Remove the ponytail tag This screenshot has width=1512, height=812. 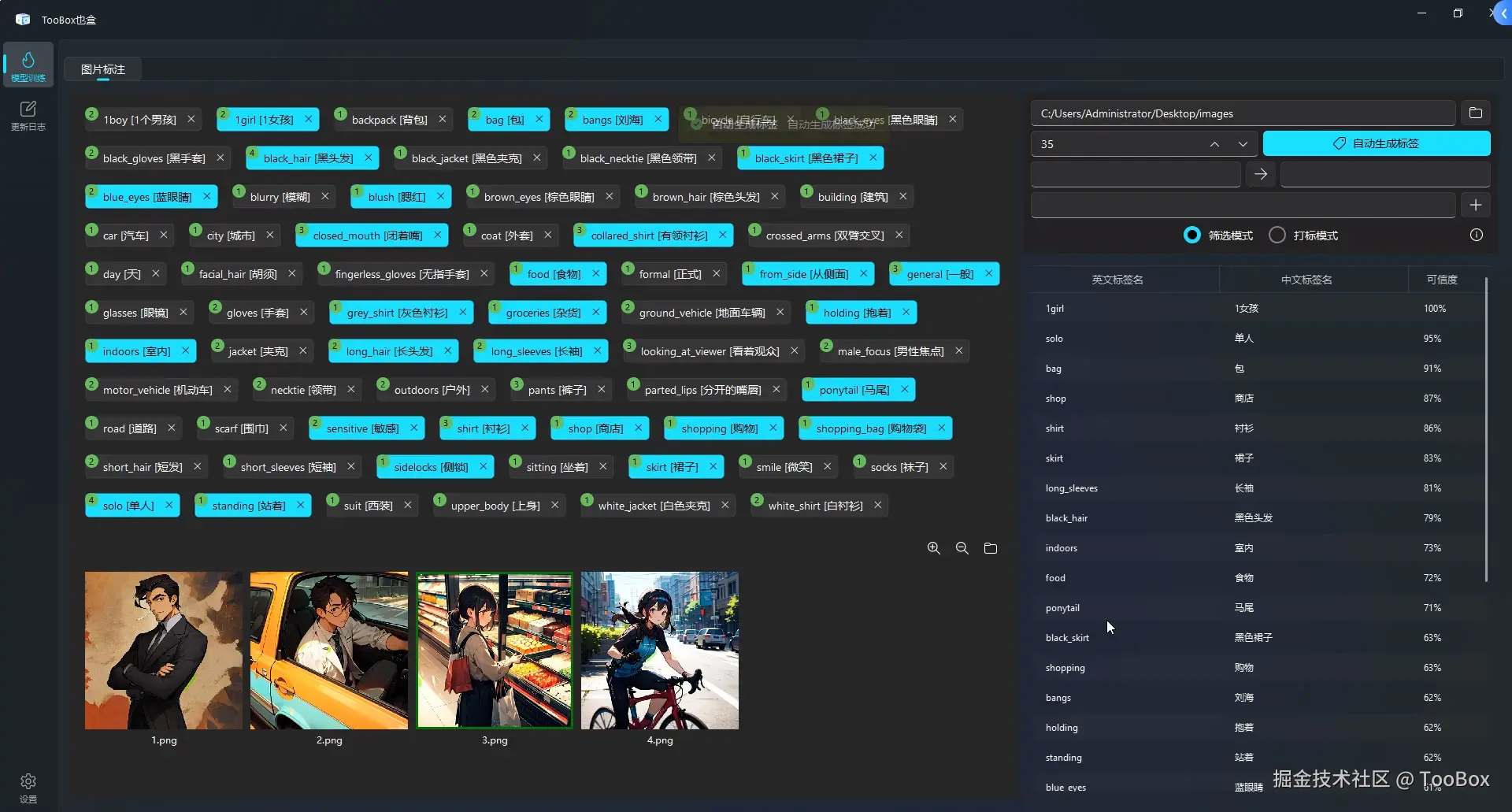tap(904, 390)
